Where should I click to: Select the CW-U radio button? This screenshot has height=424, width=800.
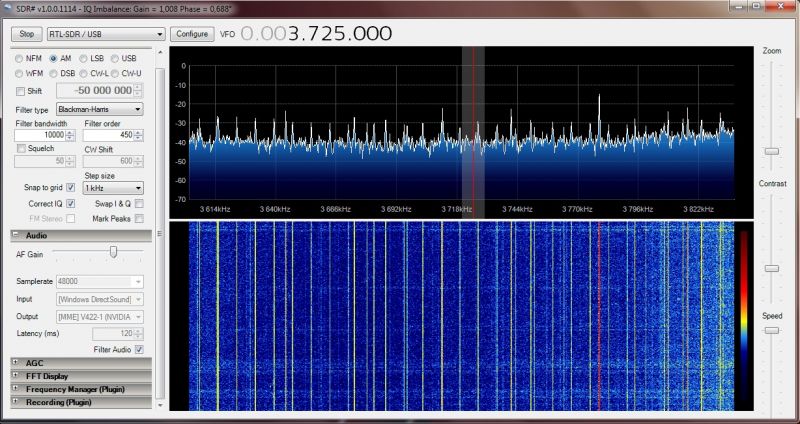point(115,73)
